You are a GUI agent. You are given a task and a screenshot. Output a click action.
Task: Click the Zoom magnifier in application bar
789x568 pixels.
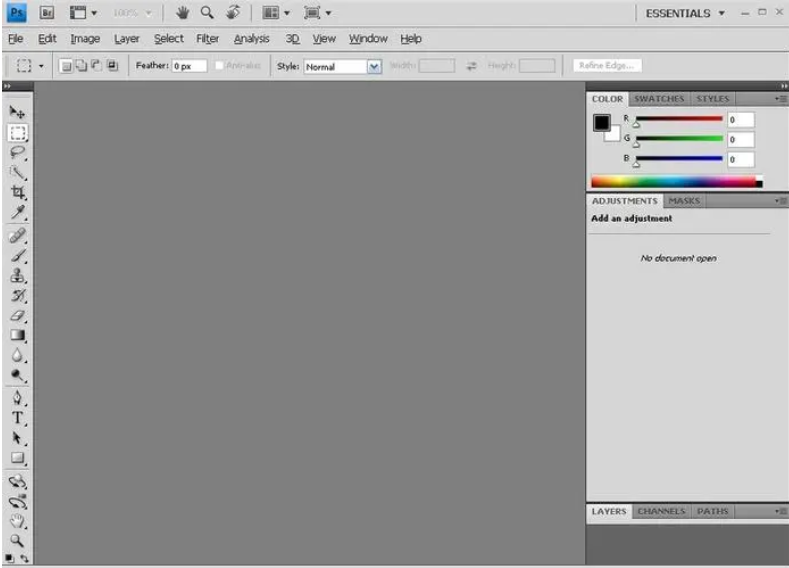[x=207, y=13]
